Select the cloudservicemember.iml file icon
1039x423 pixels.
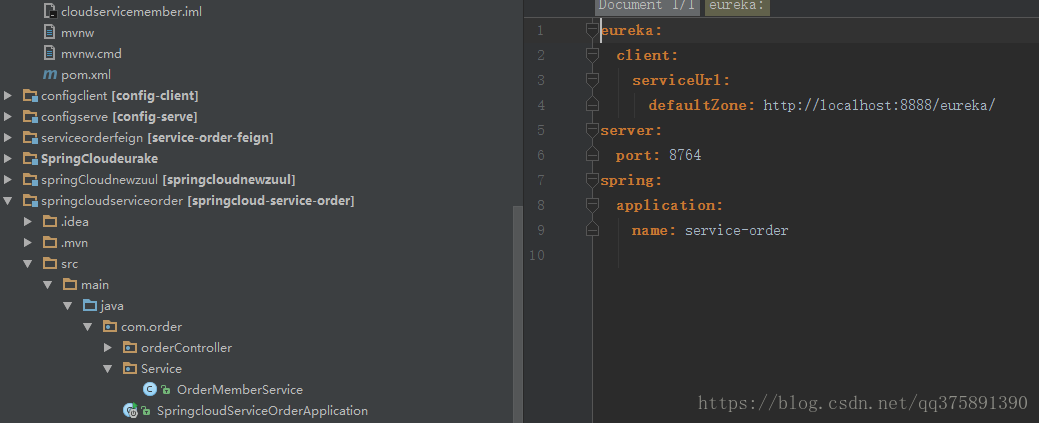[x=50, y=11]
